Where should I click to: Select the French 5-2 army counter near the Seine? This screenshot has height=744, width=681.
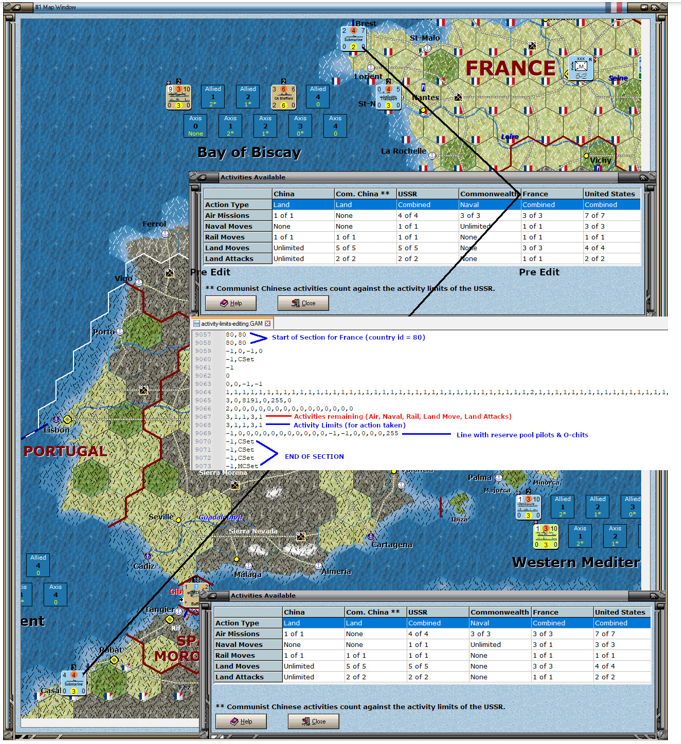(581, 68)
